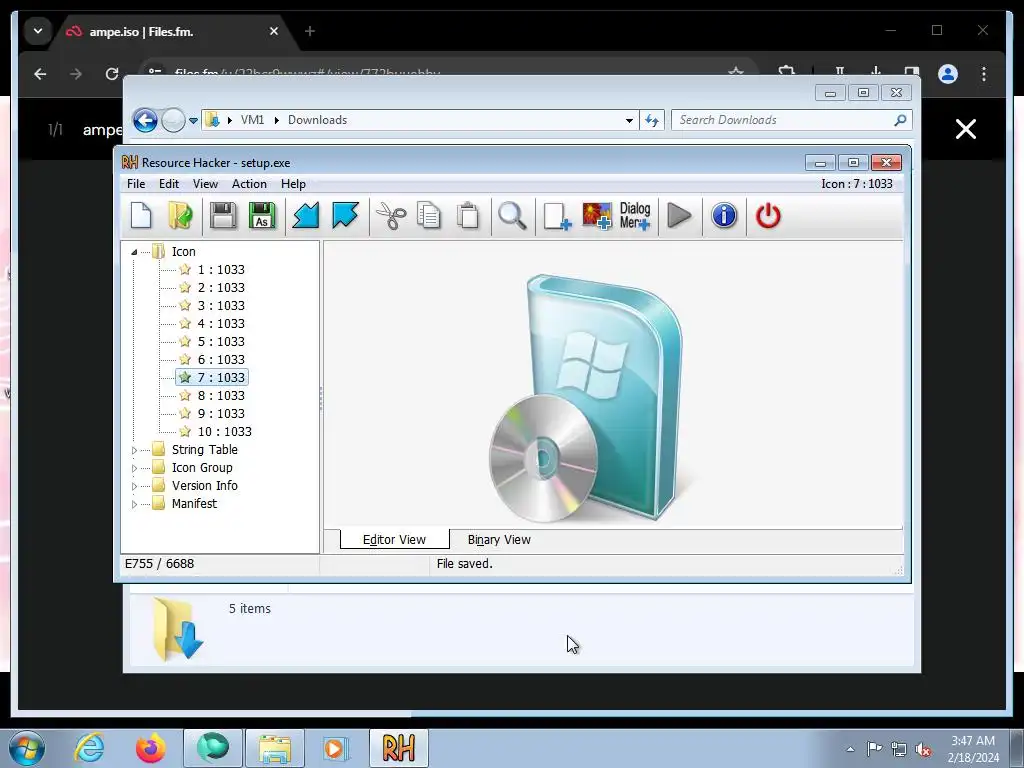
Task: Open the Edit menu
Action: 168,184
